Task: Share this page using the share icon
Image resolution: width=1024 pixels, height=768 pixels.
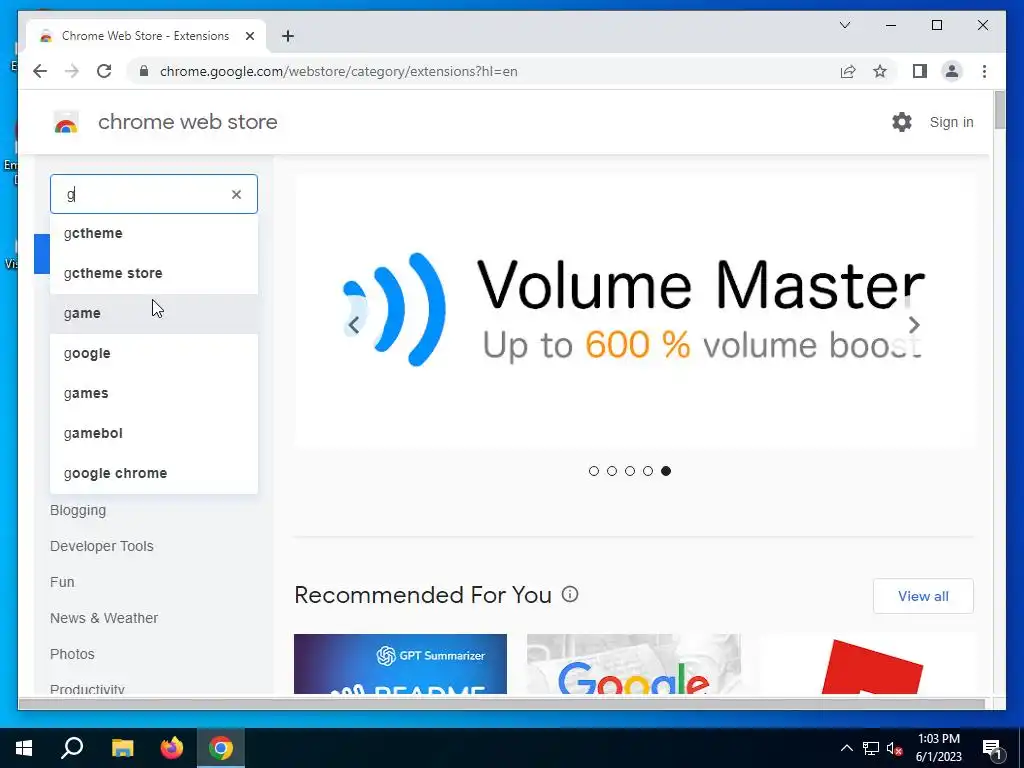Action: (848, 71)
